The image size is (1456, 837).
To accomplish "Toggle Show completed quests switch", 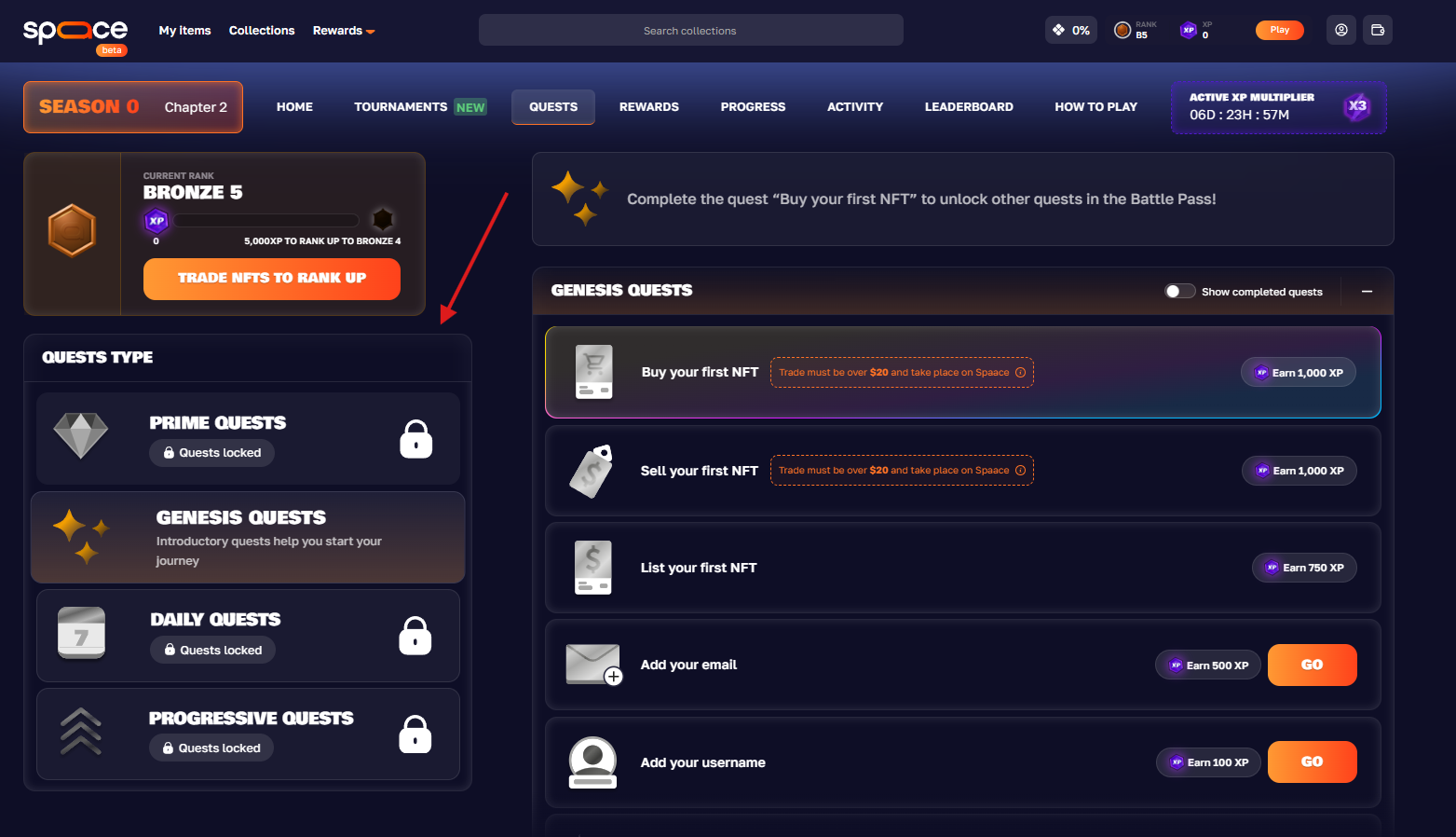I will click(1179, 292).
